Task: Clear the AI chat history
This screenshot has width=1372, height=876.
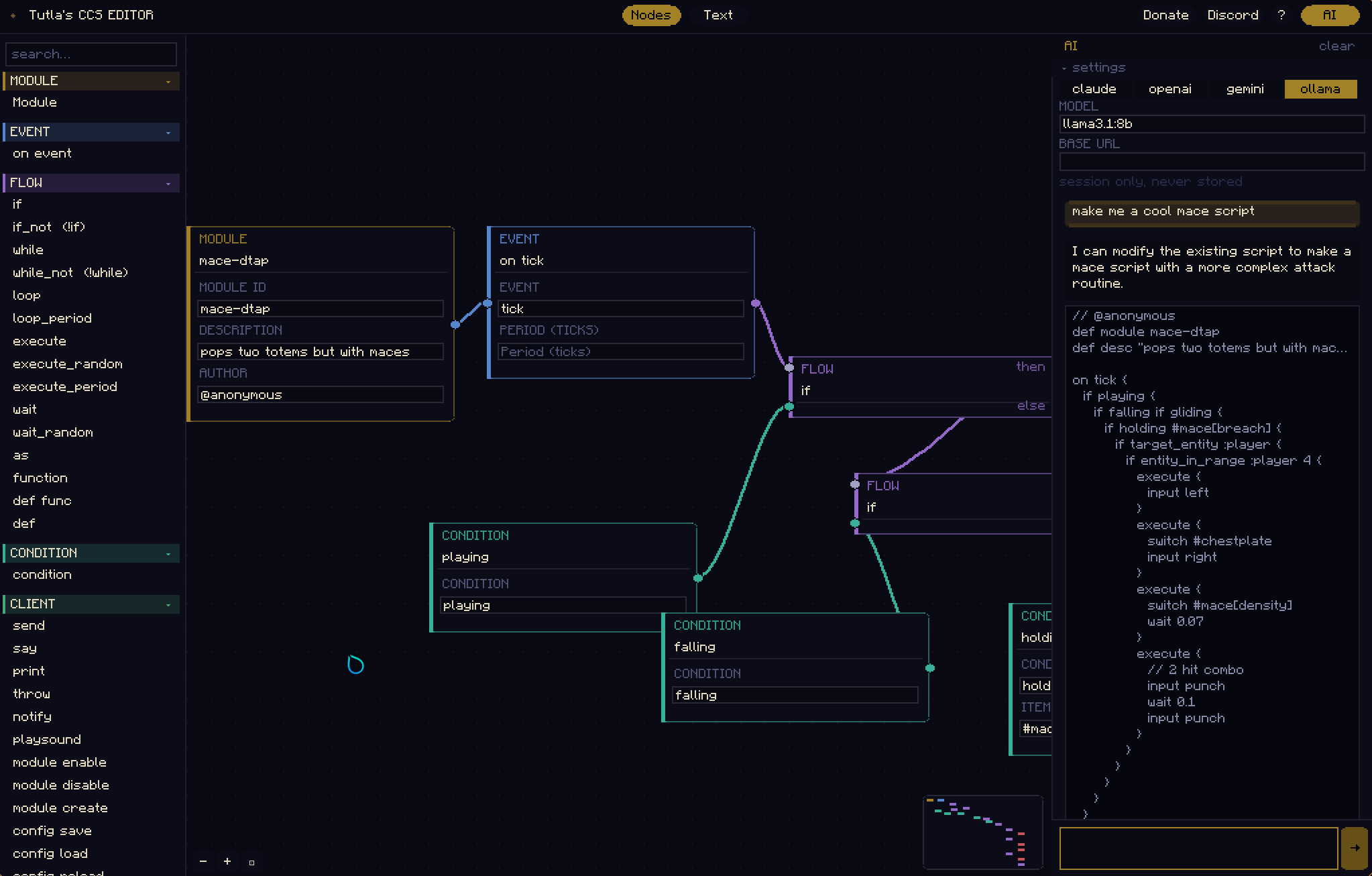Action: (1336, 46)
